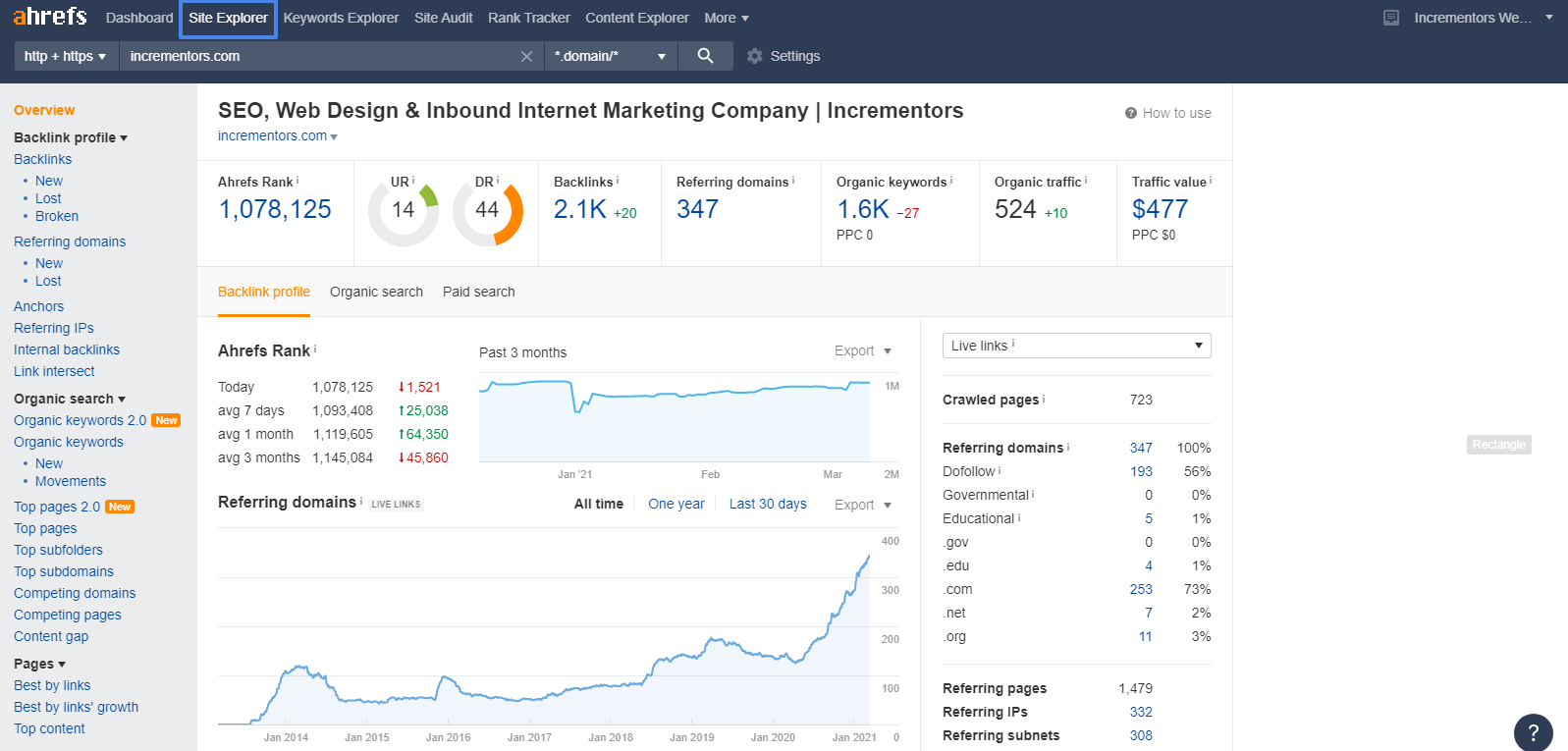
Task: Click the Referring subnets count 308
Action: (x=1141, y=735)
